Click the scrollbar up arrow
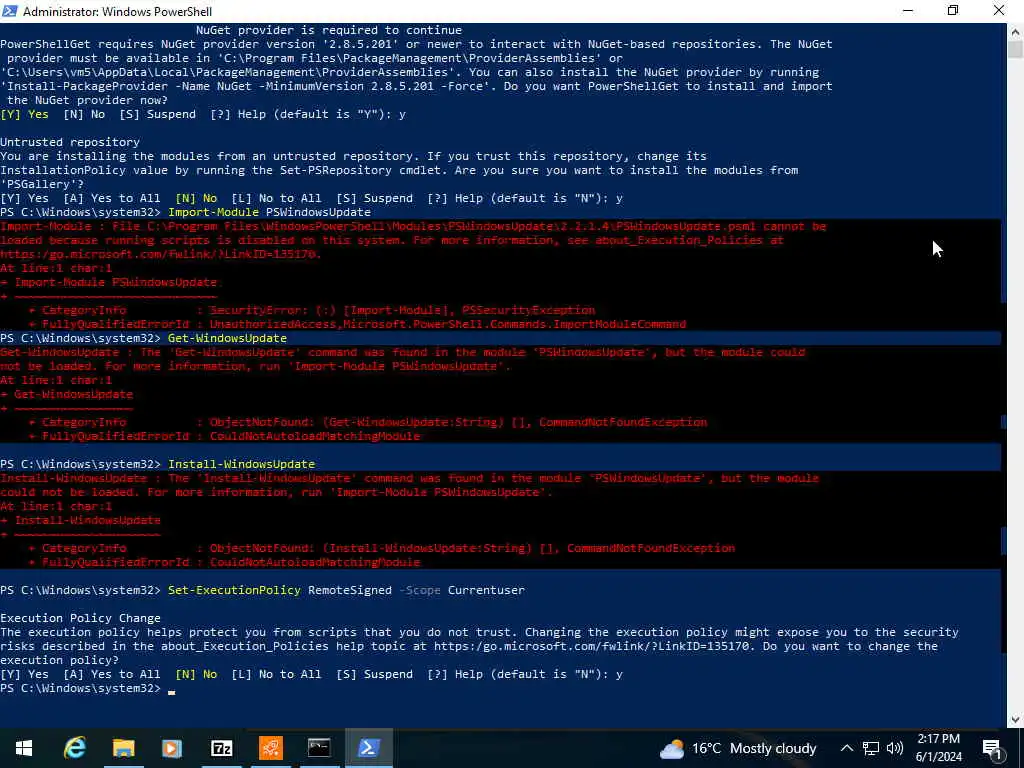This screenshot has height=768, width=1024. click(x=1015, y=31)
